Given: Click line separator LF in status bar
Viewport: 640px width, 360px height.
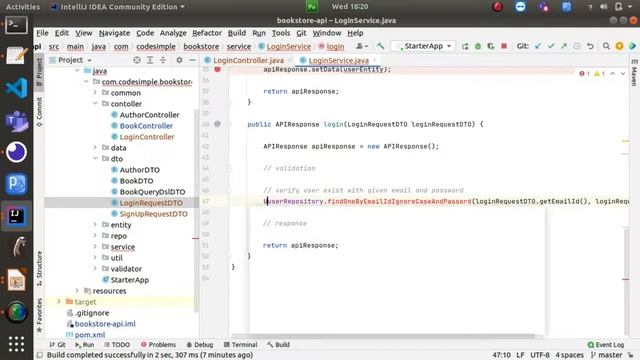Looking at the screenshot, I should (520, 355).
